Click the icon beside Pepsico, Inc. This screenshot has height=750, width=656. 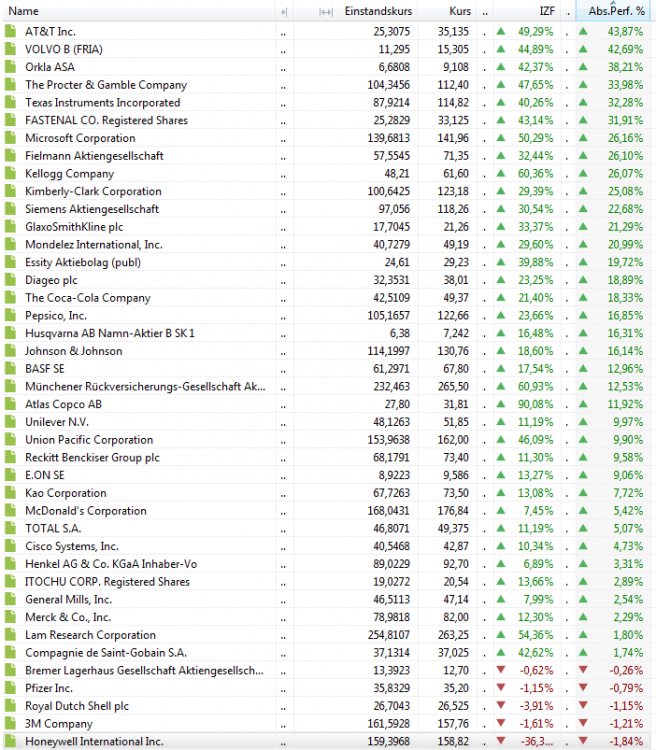click(x=10, y=315)
